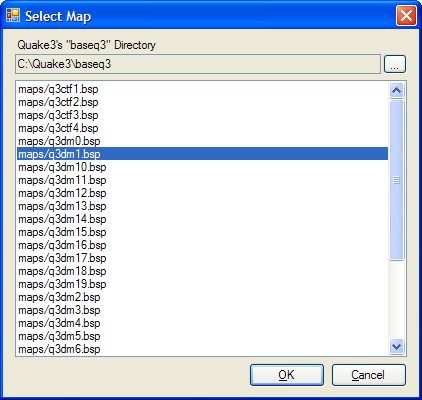Image resolution: width=422 pixels, height=400 pixels.
Task: Select the maps/q3dm0.bsp entry
Action: point(202,141)
